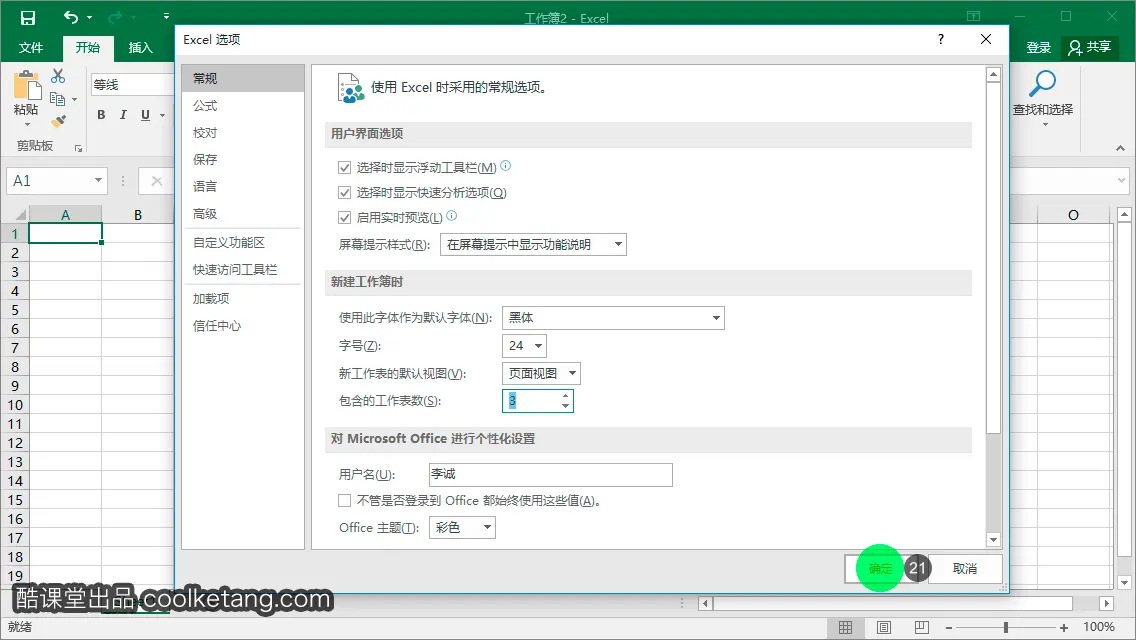1136x640 pixels.
Task: Toggle show Mini Toolbar on selection checkbox
Action: [345, 167]
